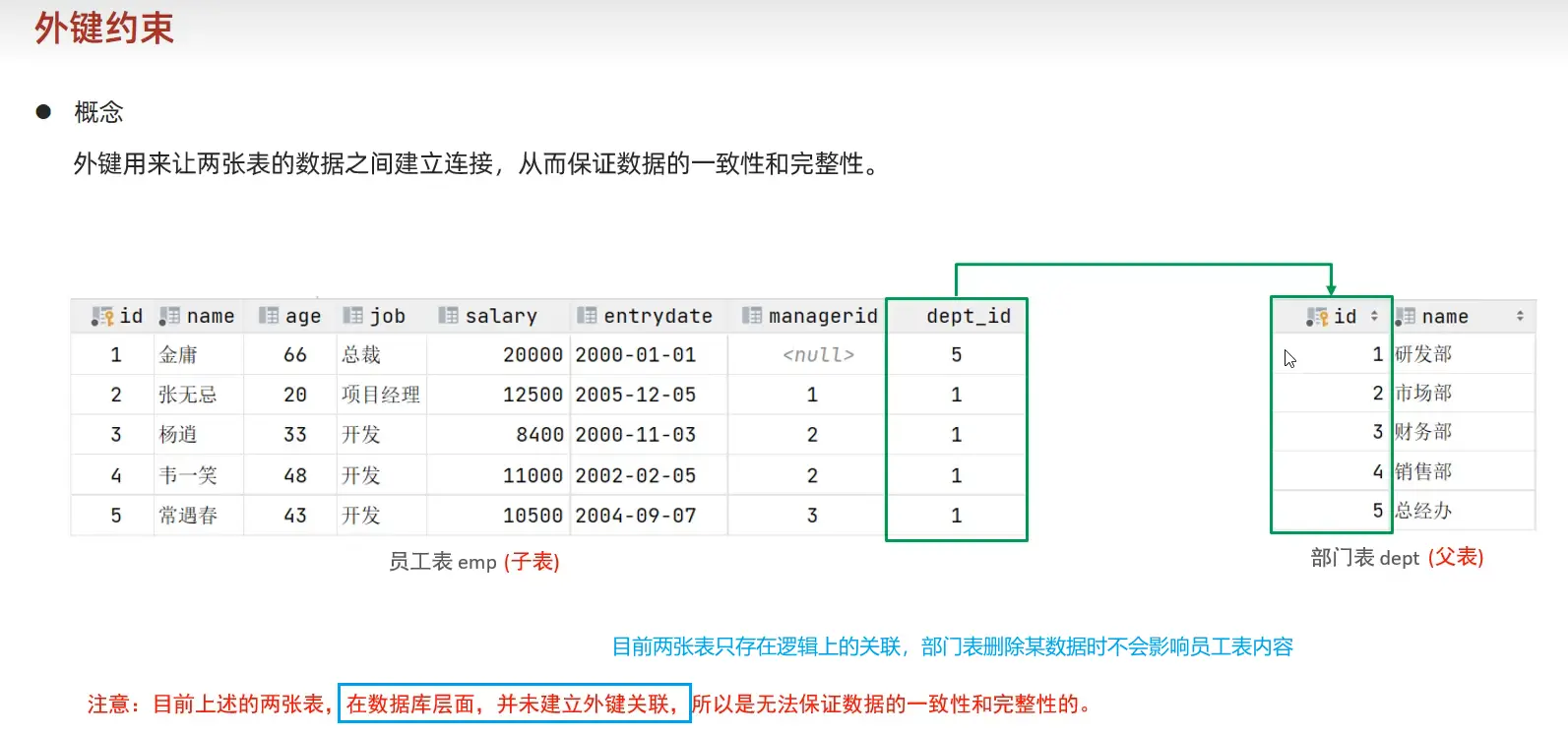Click the blue note about 逻辑上的关联
This screenshot has height=735, width=1568.
coord(953,646)
